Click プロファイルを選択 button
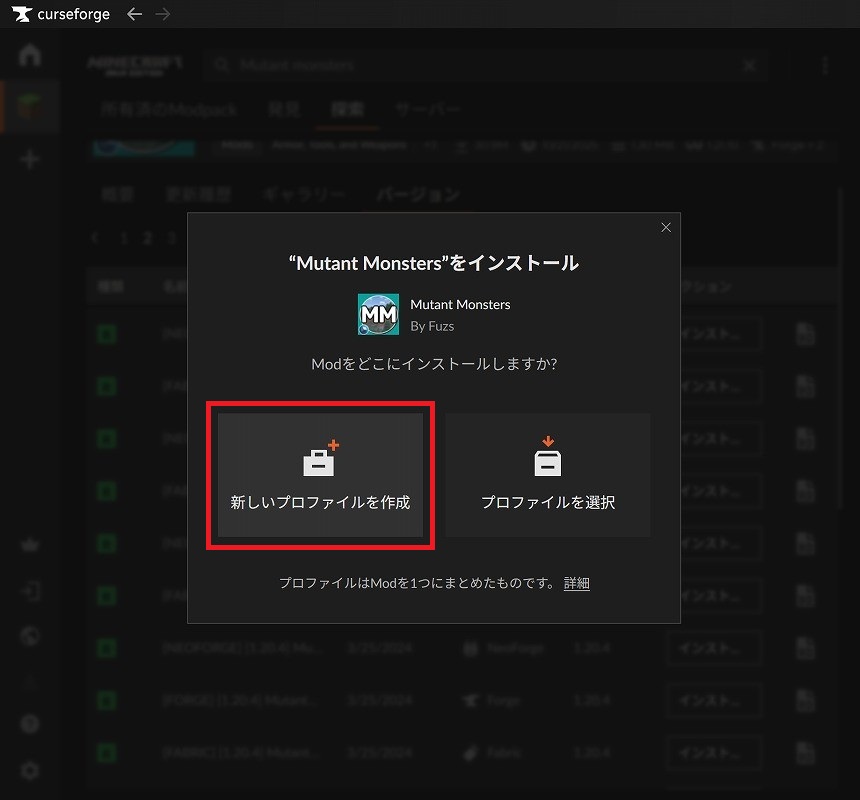The width and height of the screenshot is (860, 800). coord(548,475)
